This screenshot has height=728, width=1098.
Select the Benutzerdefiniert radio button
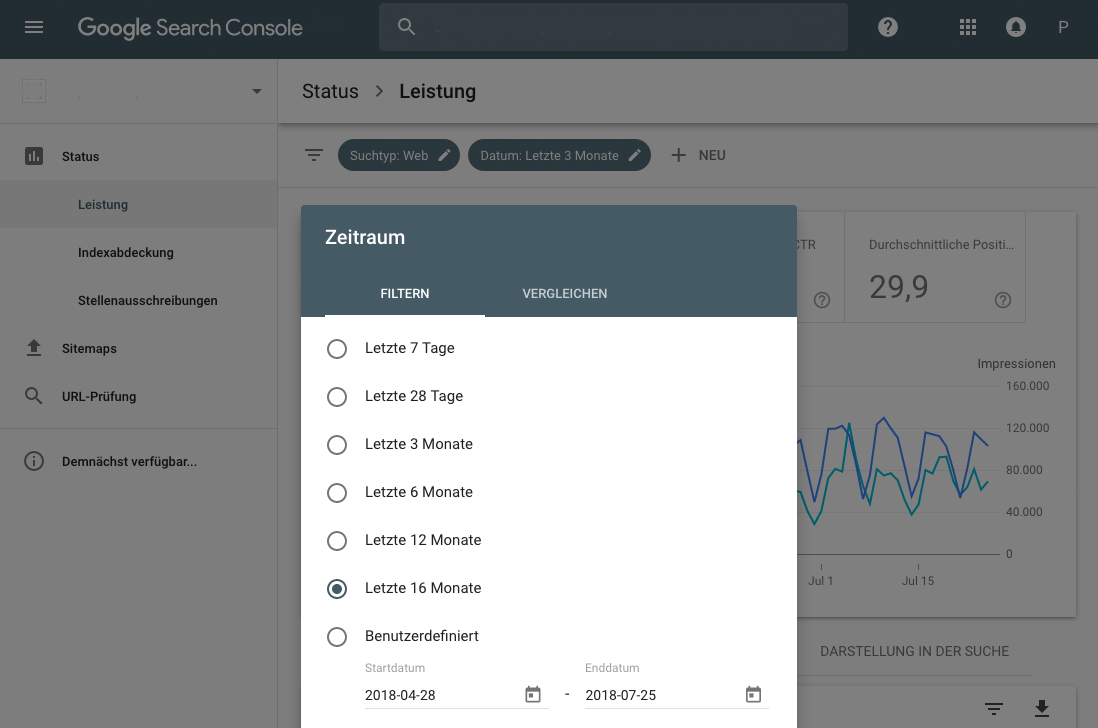tap(337, 636)
